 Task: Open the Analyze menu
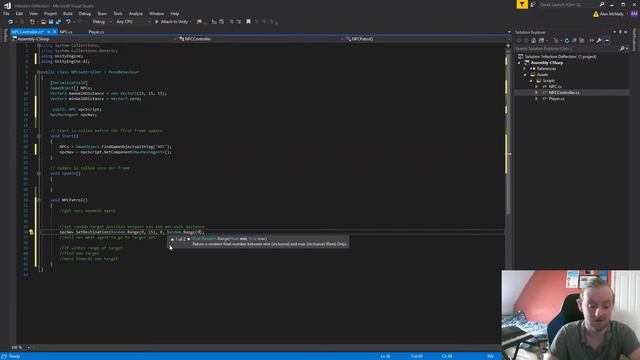(136, 13)
